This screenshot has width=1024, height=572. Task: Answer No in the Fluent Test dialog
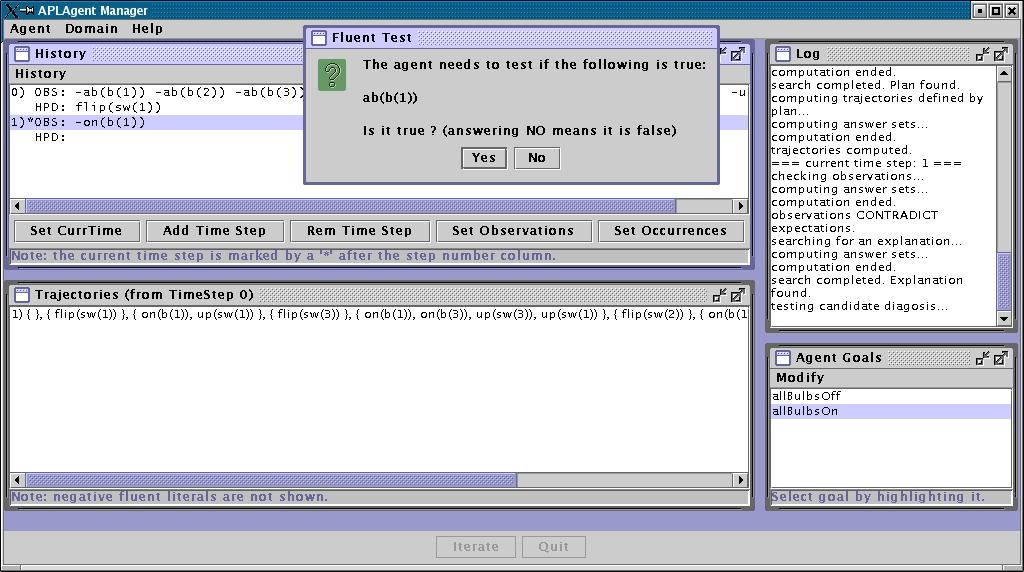point(536,158)
